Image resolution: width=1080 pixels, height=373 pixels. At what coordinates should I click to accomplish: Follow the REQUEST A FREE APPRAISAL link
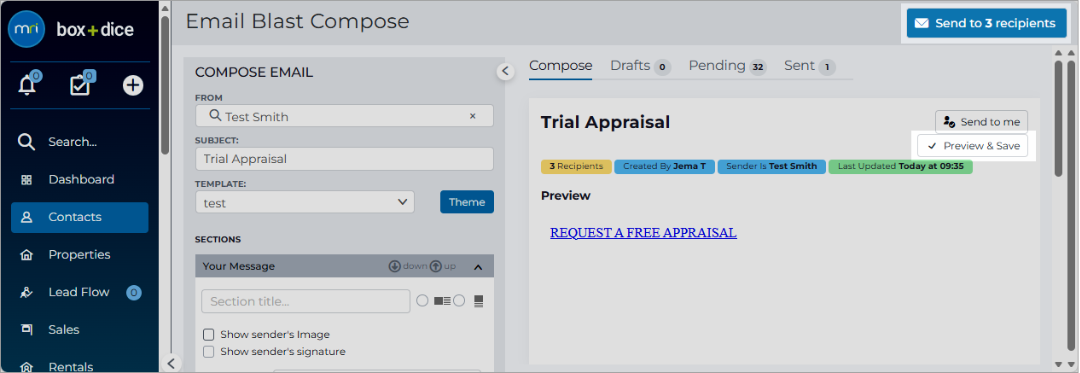tap(643, 233)
